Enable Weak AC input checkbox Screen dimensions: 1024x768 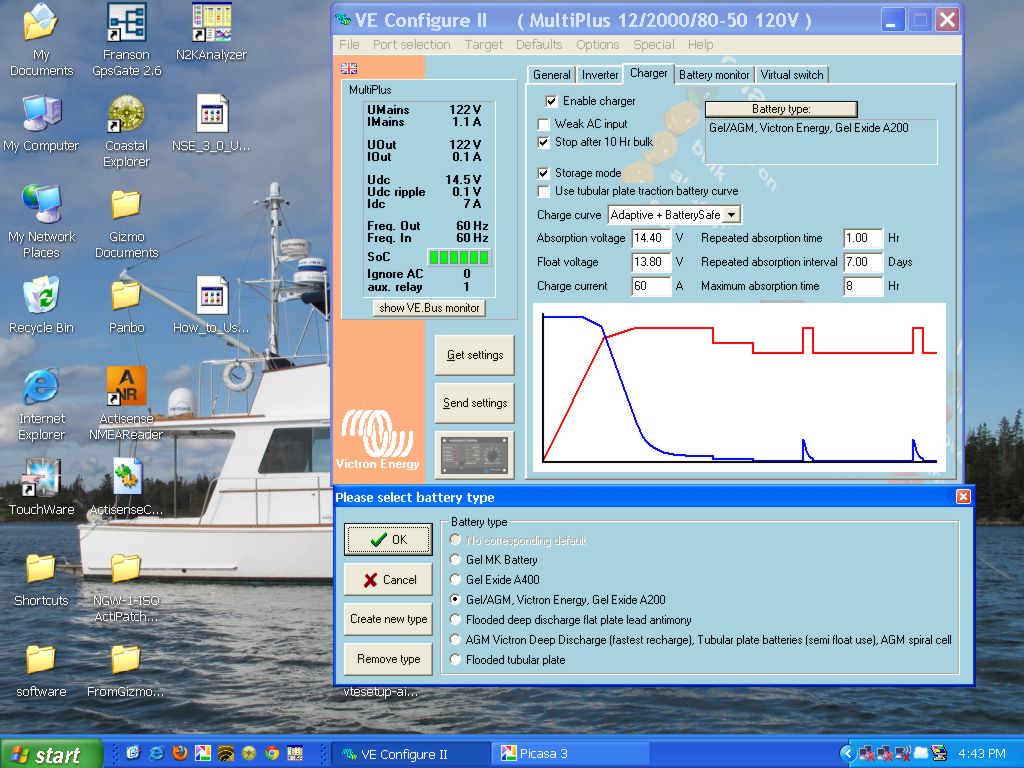(x=543, y=124)
